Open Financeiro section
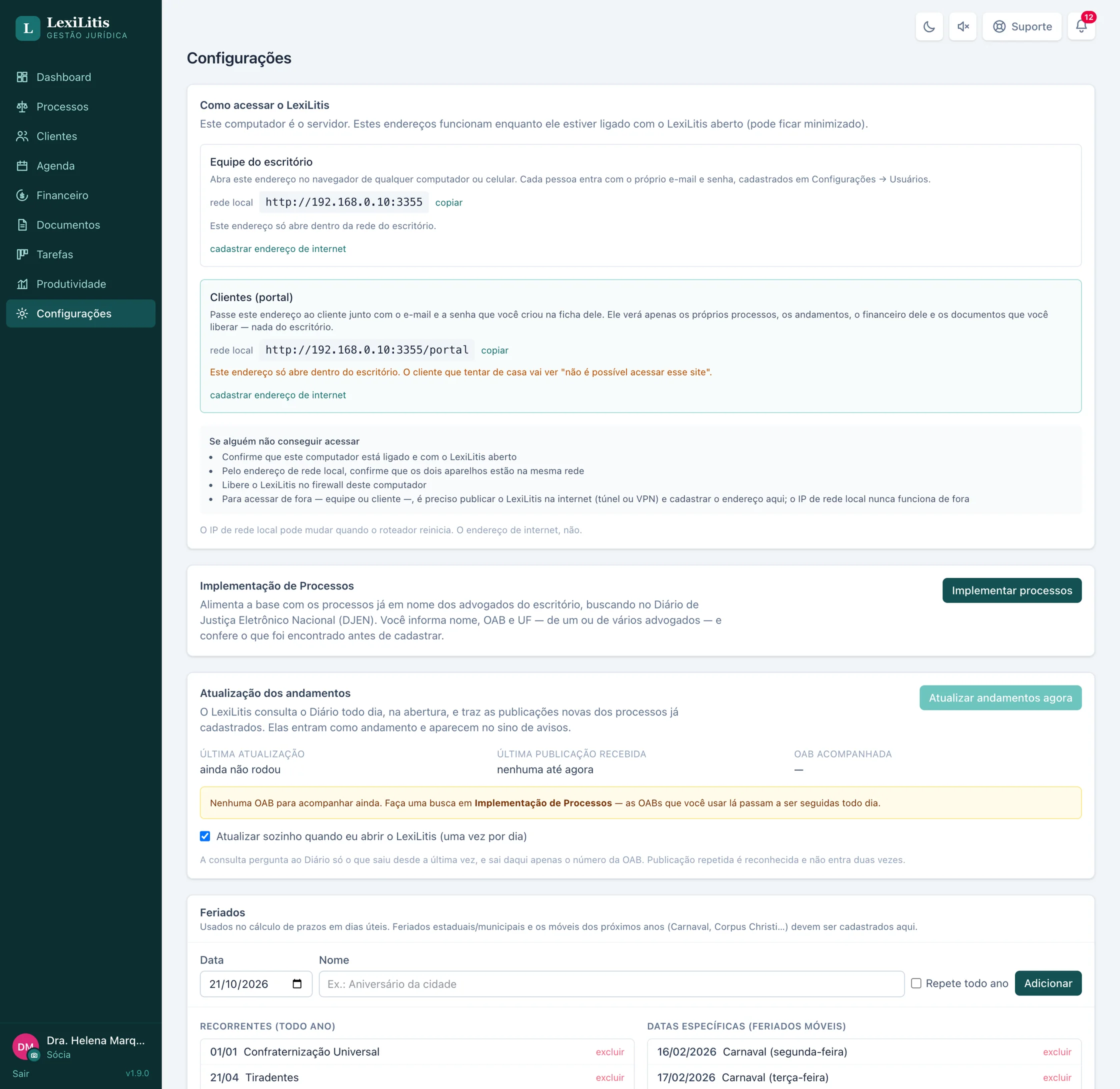The width and height of the screenshot is (1120, 1089). click(80, 195)
